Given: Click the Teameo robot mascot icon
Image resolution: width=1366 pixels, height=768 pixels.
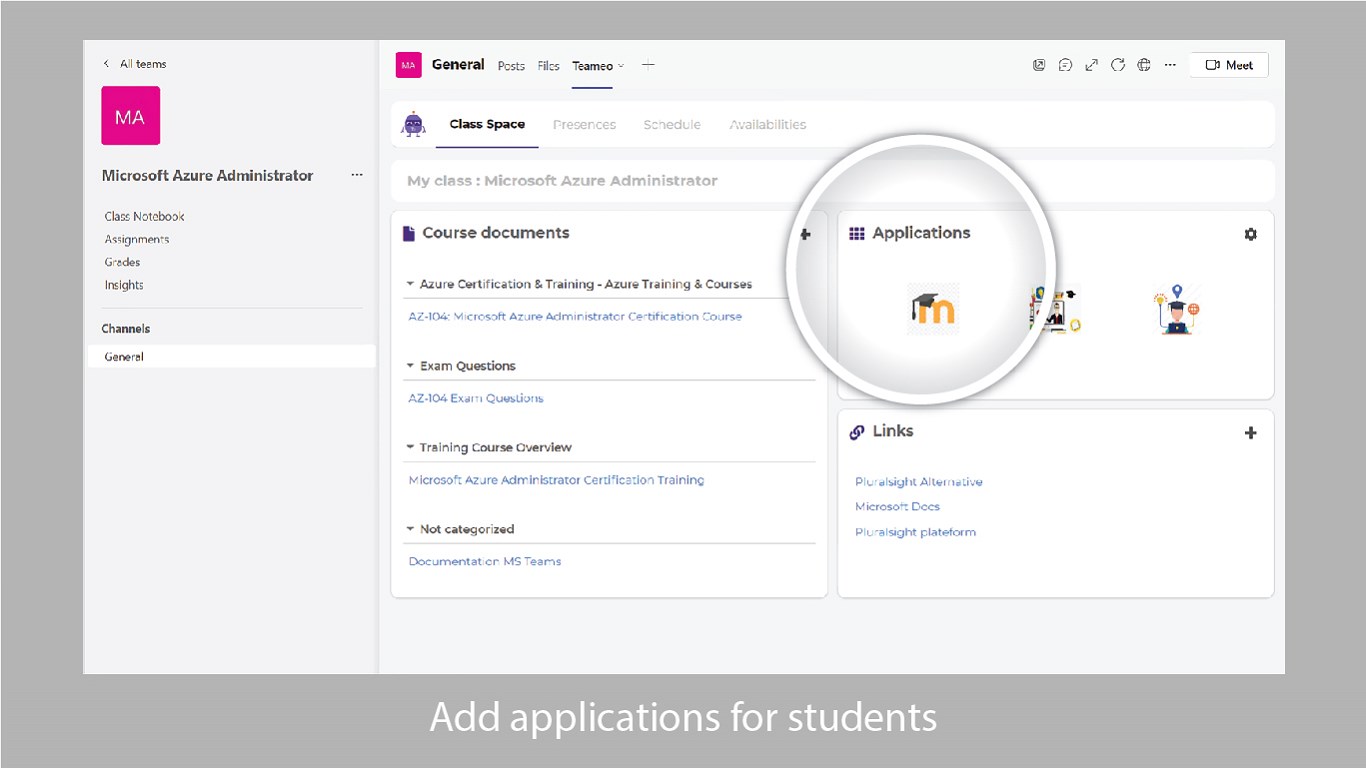Looking at the screenshot, I should [x=413, y=124].
